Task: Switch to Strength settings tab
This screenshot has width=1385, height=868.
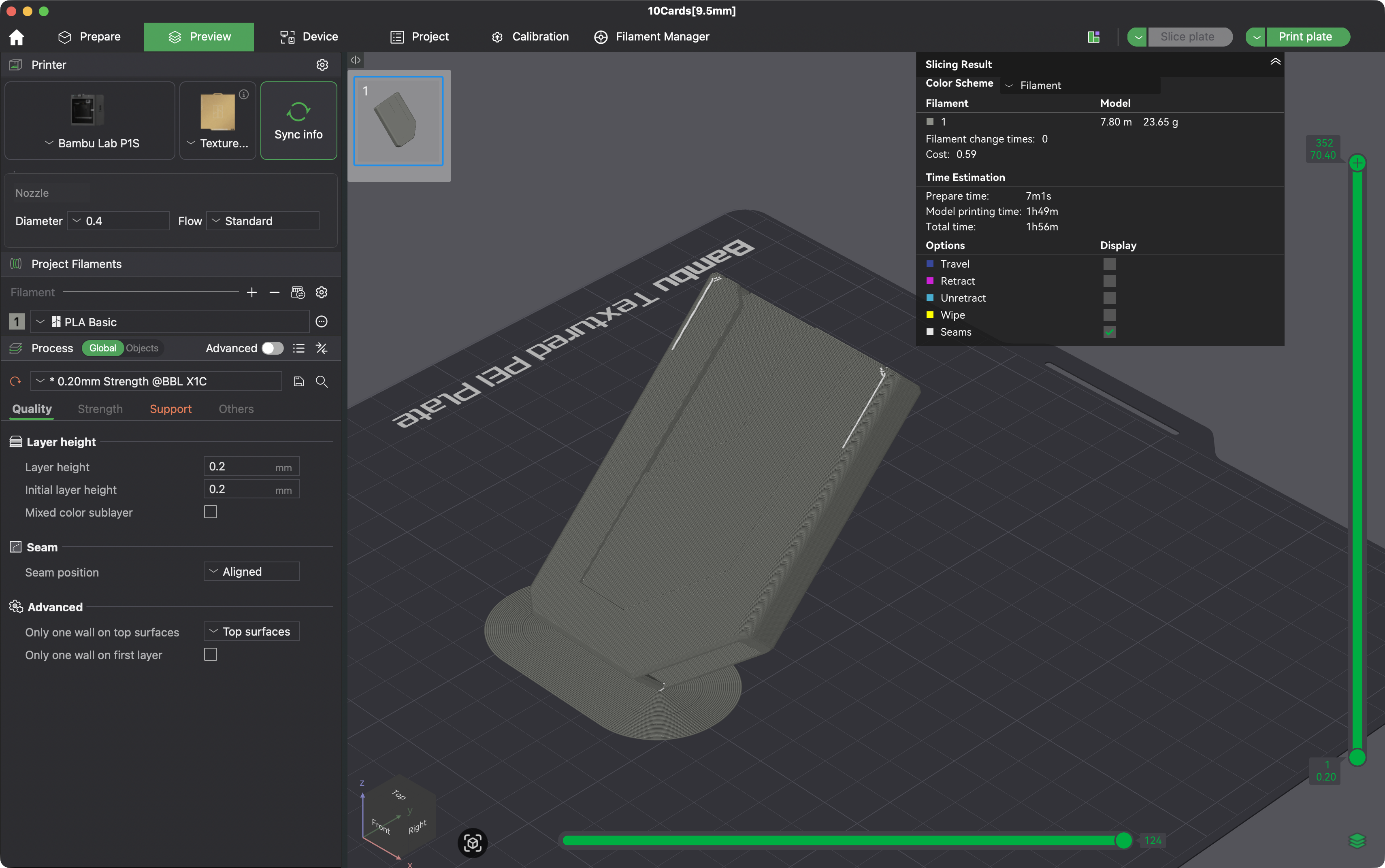Action: click(x=100, y=409)
